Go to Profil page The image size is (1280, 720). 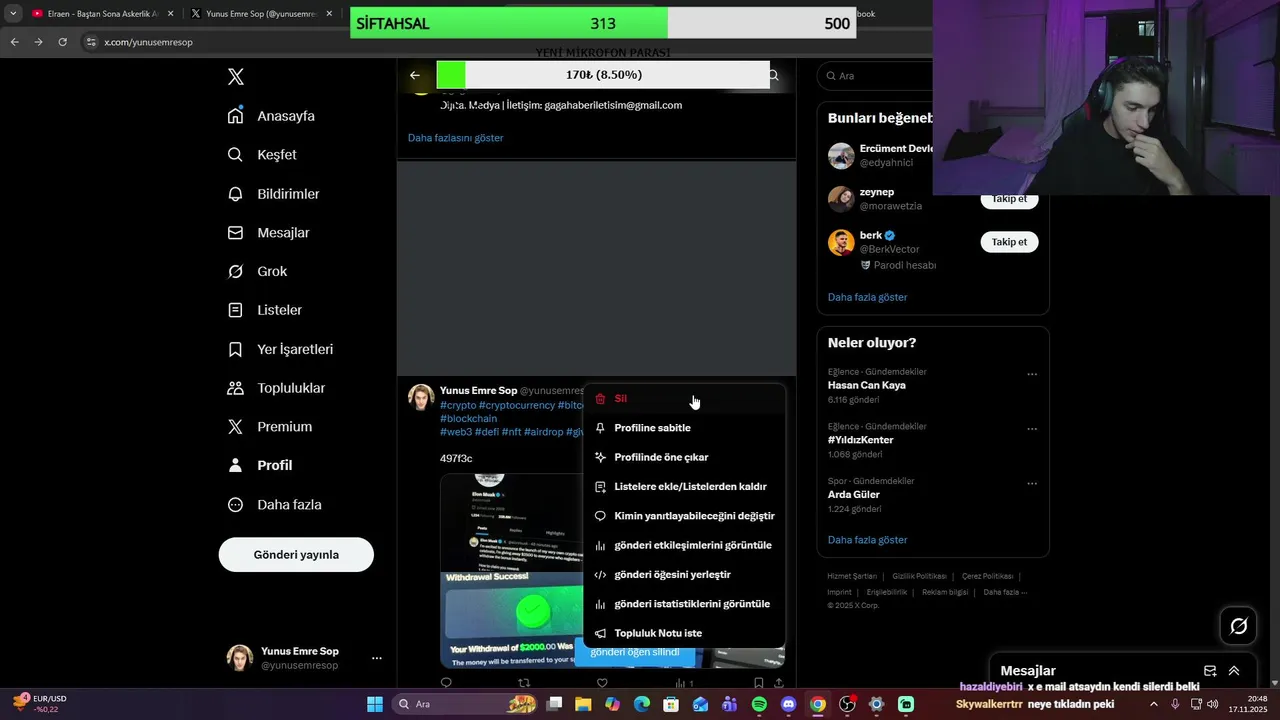pos(260,465)
